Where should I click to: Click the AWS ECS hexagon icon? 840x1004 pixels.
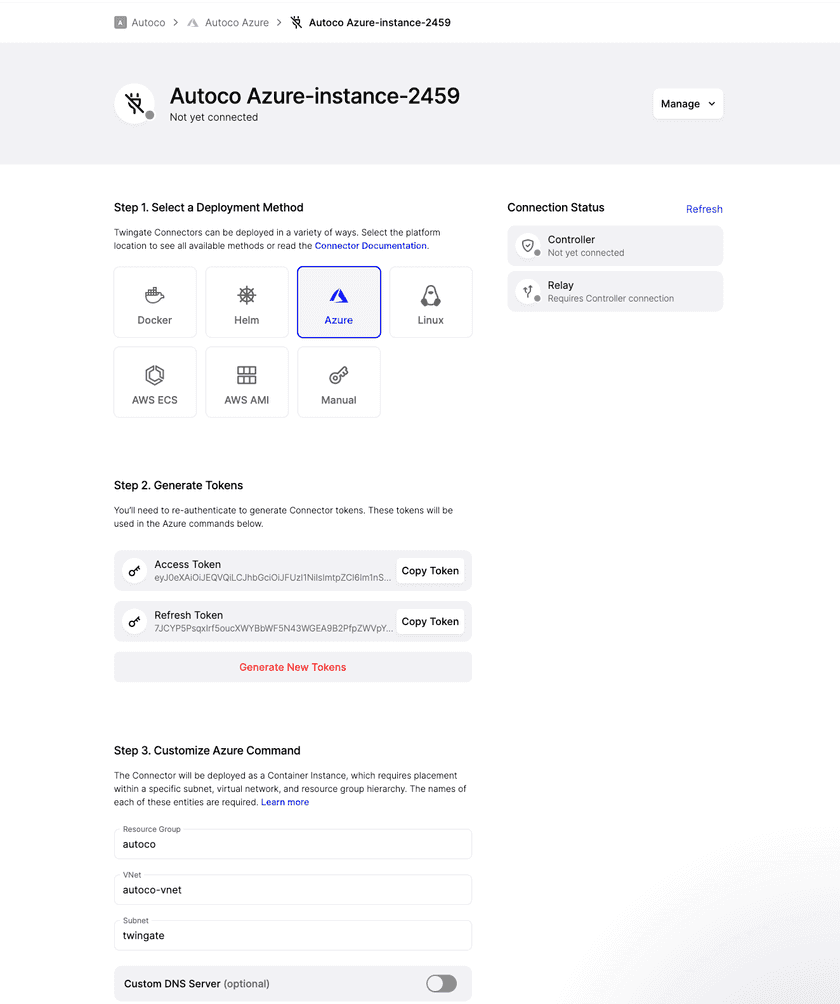(x=155, y=375)
